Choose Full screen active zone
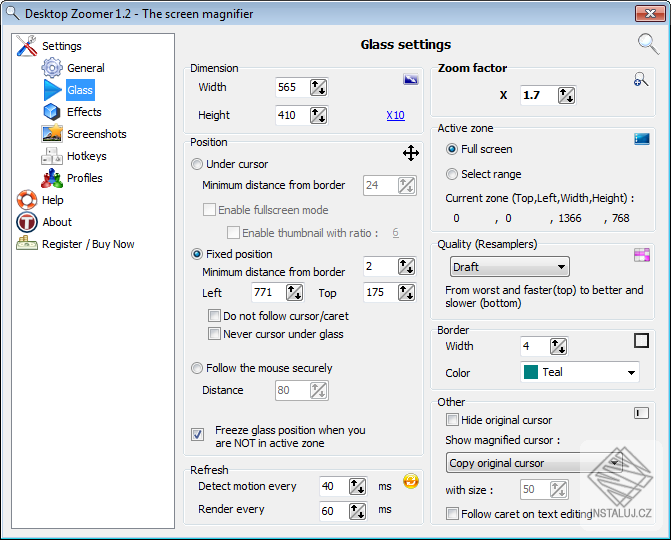Viewport: 671px width, 540px height. (451, 149)
